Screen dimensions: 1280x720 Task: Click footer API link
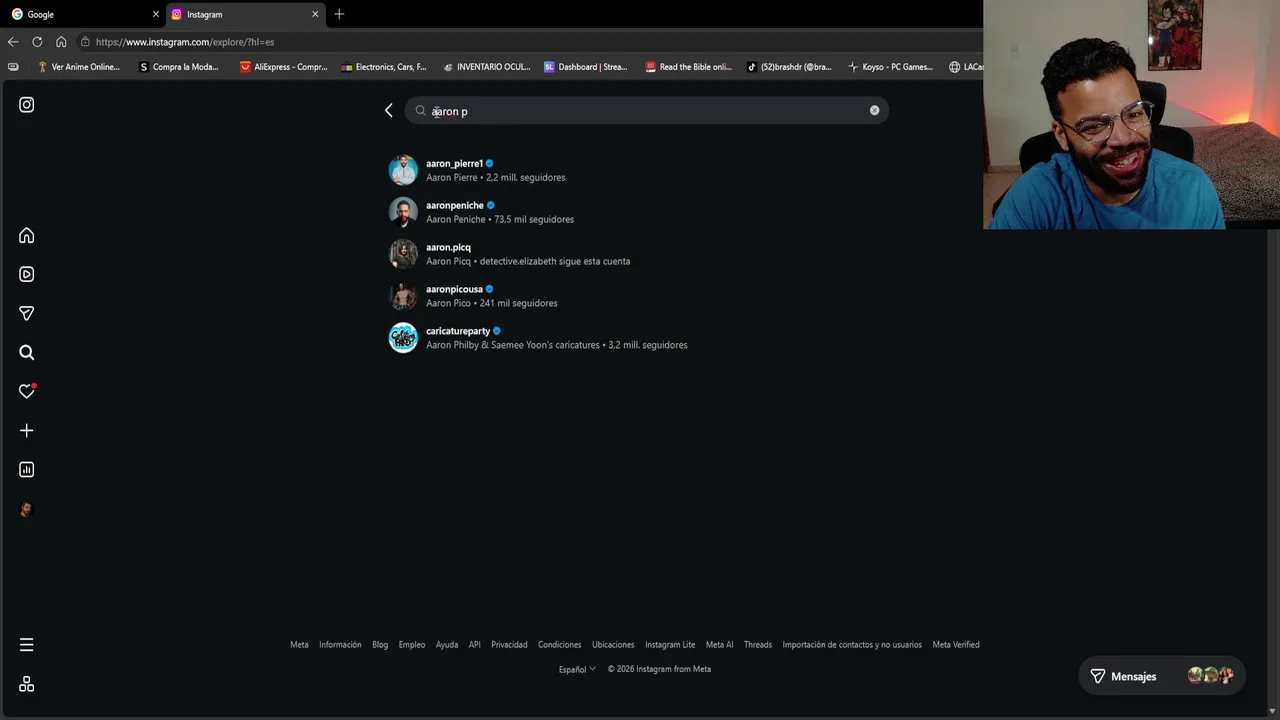(475, 645)
